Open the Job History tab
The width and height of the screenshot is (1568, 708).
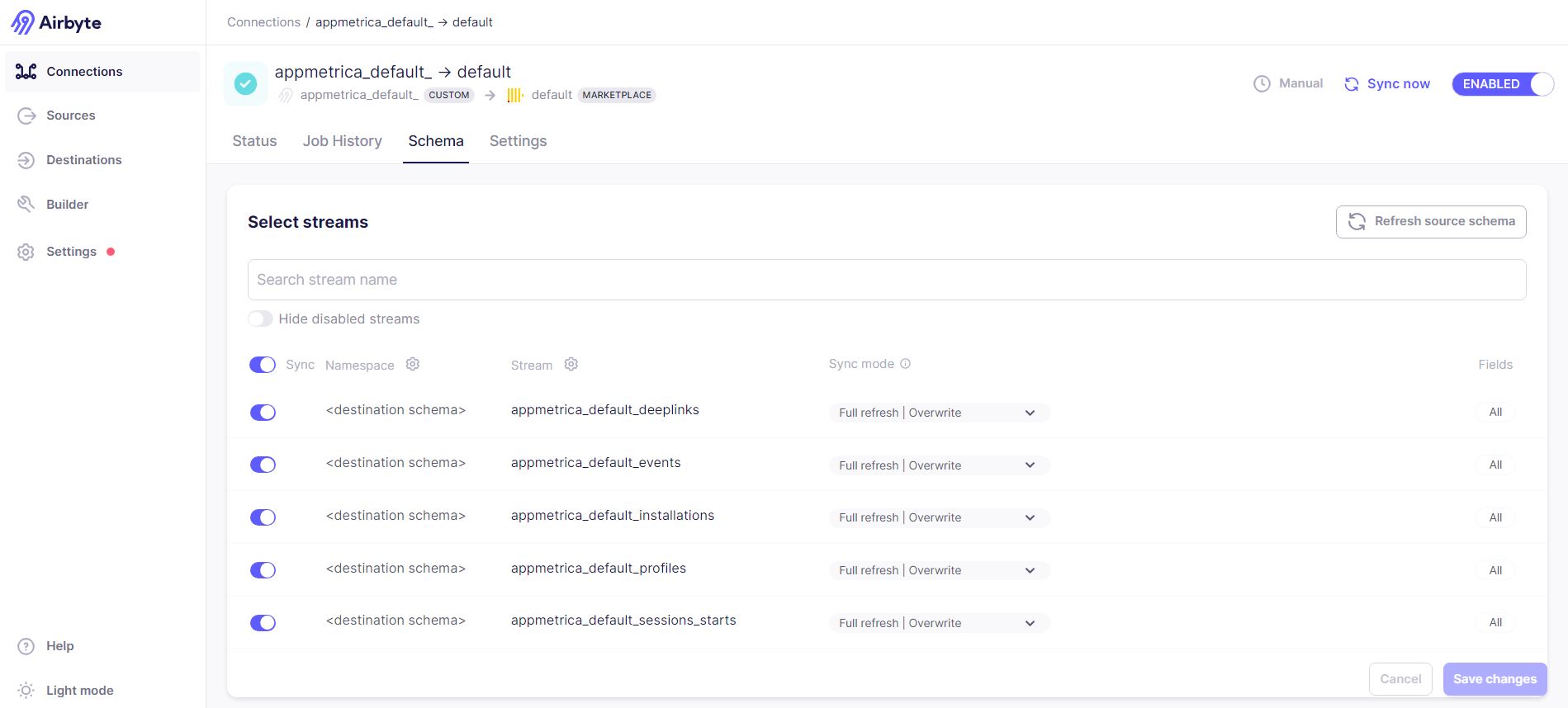click(x=343, y=141)
